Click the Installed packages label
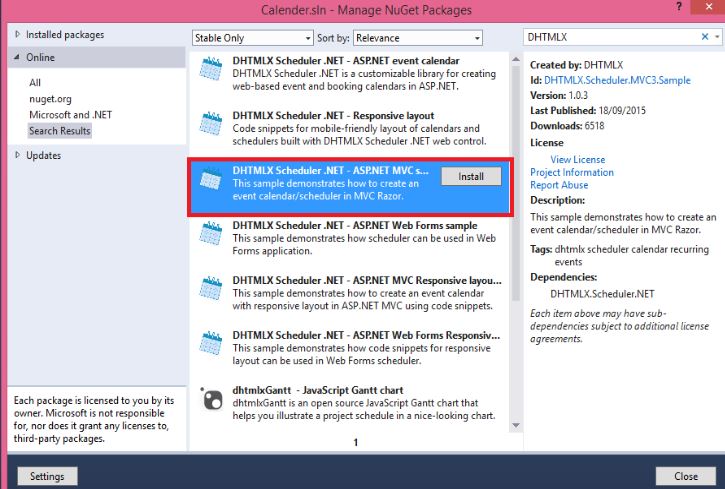The height and width of the screenshot is (489, 725). (x=65, y=35)
